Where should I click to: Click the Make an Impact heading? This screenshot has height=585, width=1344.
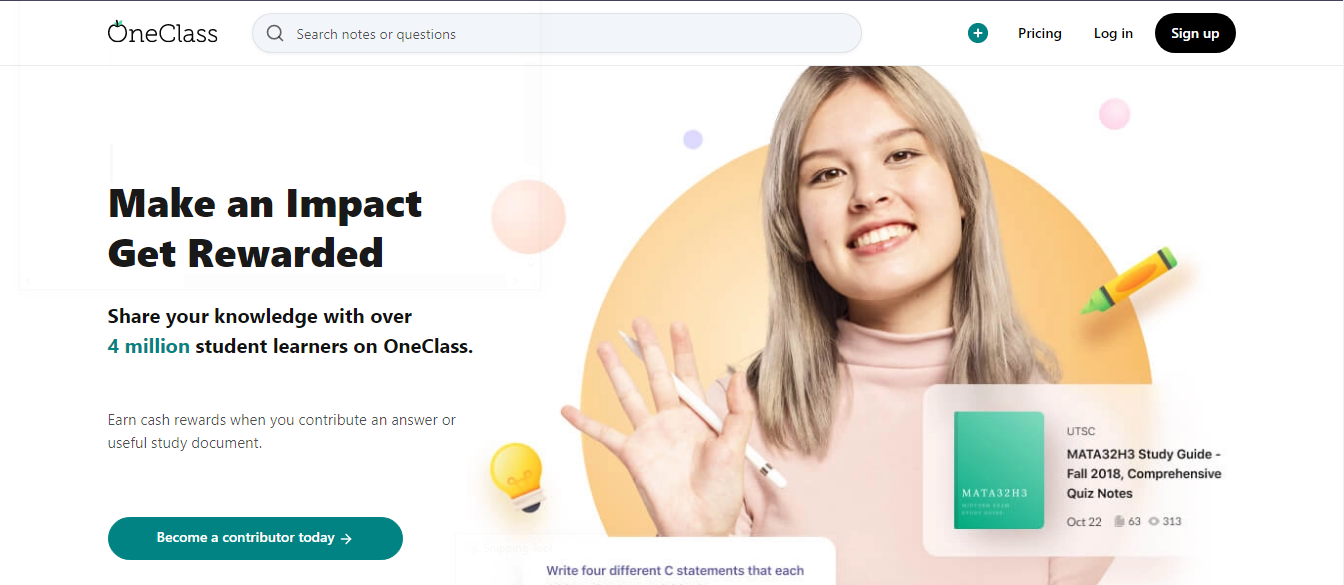point(265,203)
